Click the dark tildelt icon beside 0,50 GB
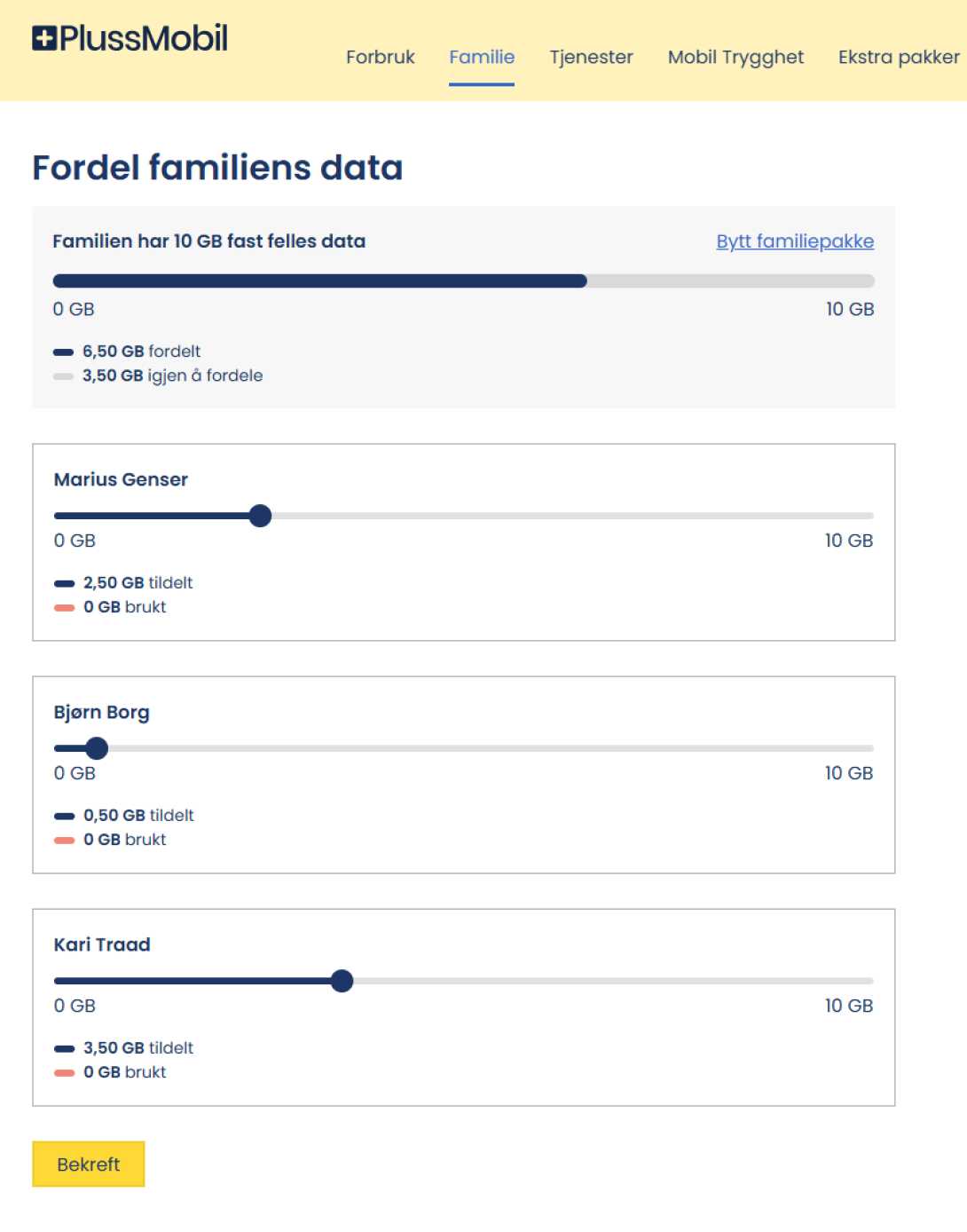This screenshot has height=1232, width=967. 64,817
